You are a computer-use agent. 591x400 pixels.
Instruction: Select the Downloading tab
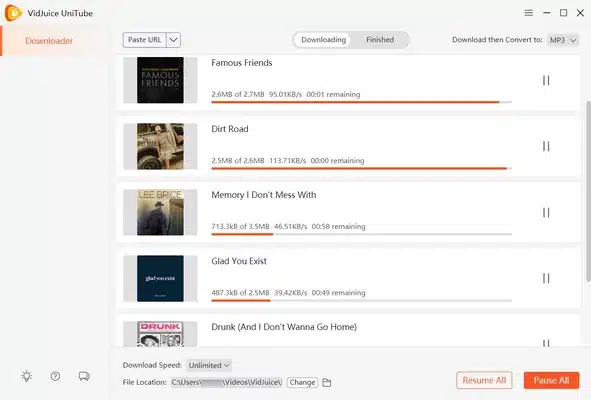323,40
